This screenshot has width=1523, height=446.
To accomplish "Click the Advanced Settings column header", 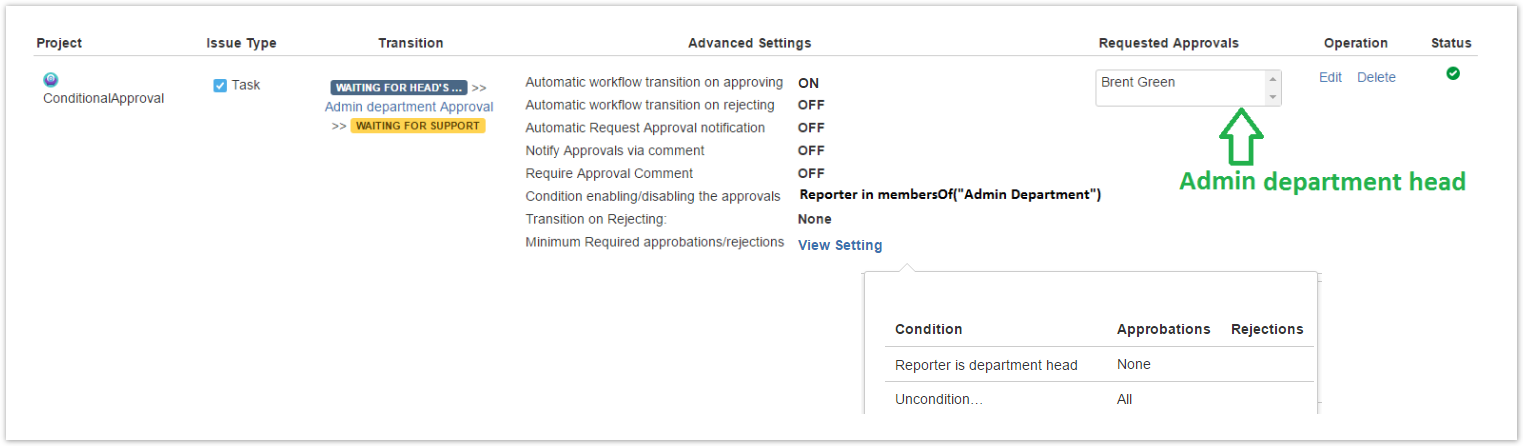I will (749, 43).
